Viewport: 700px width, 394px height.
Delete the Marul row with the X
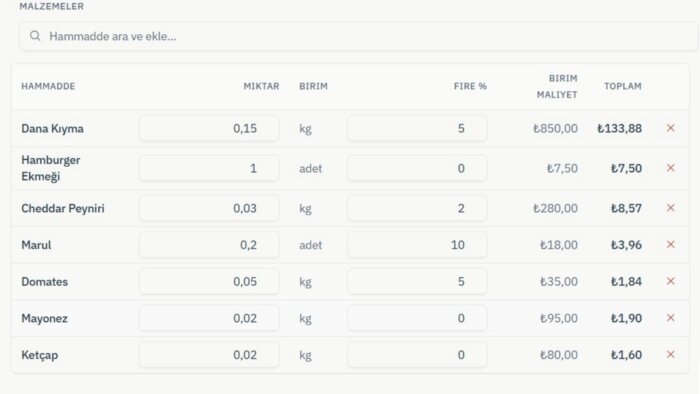(x=671, y=245)
